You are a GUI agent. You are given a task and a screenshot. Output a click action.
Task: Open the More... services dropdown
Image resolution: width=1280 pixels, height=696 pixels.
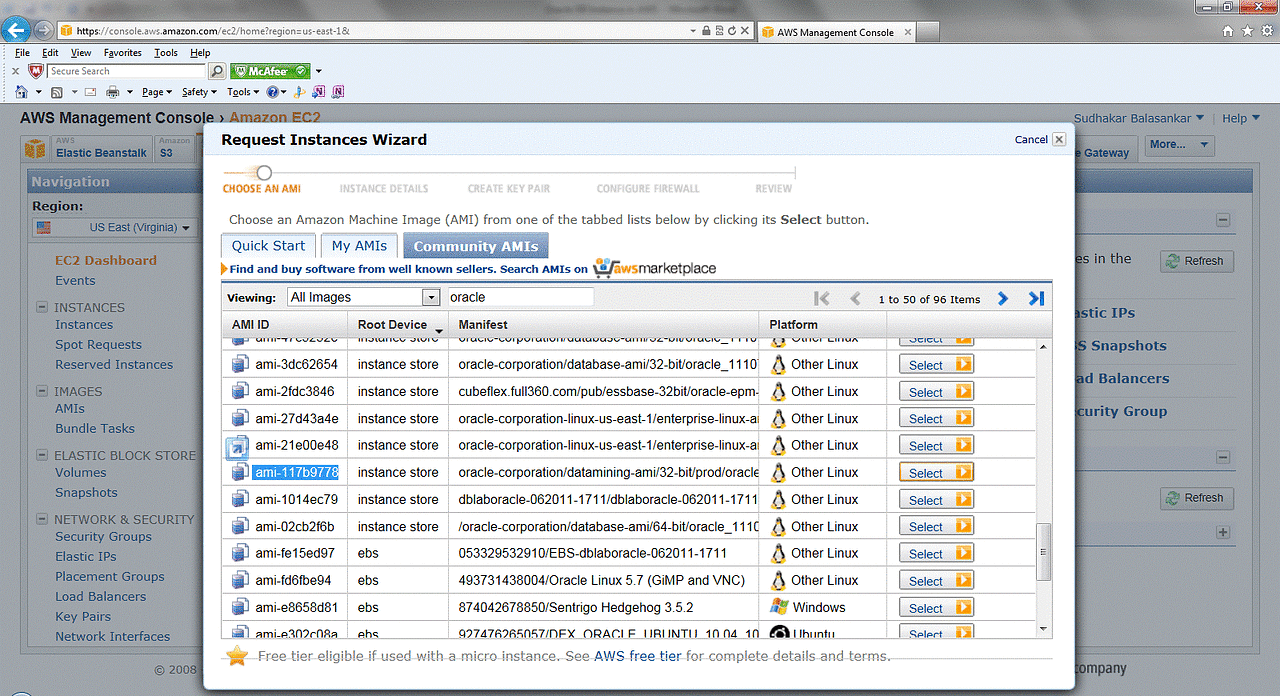pos(1179,145)
